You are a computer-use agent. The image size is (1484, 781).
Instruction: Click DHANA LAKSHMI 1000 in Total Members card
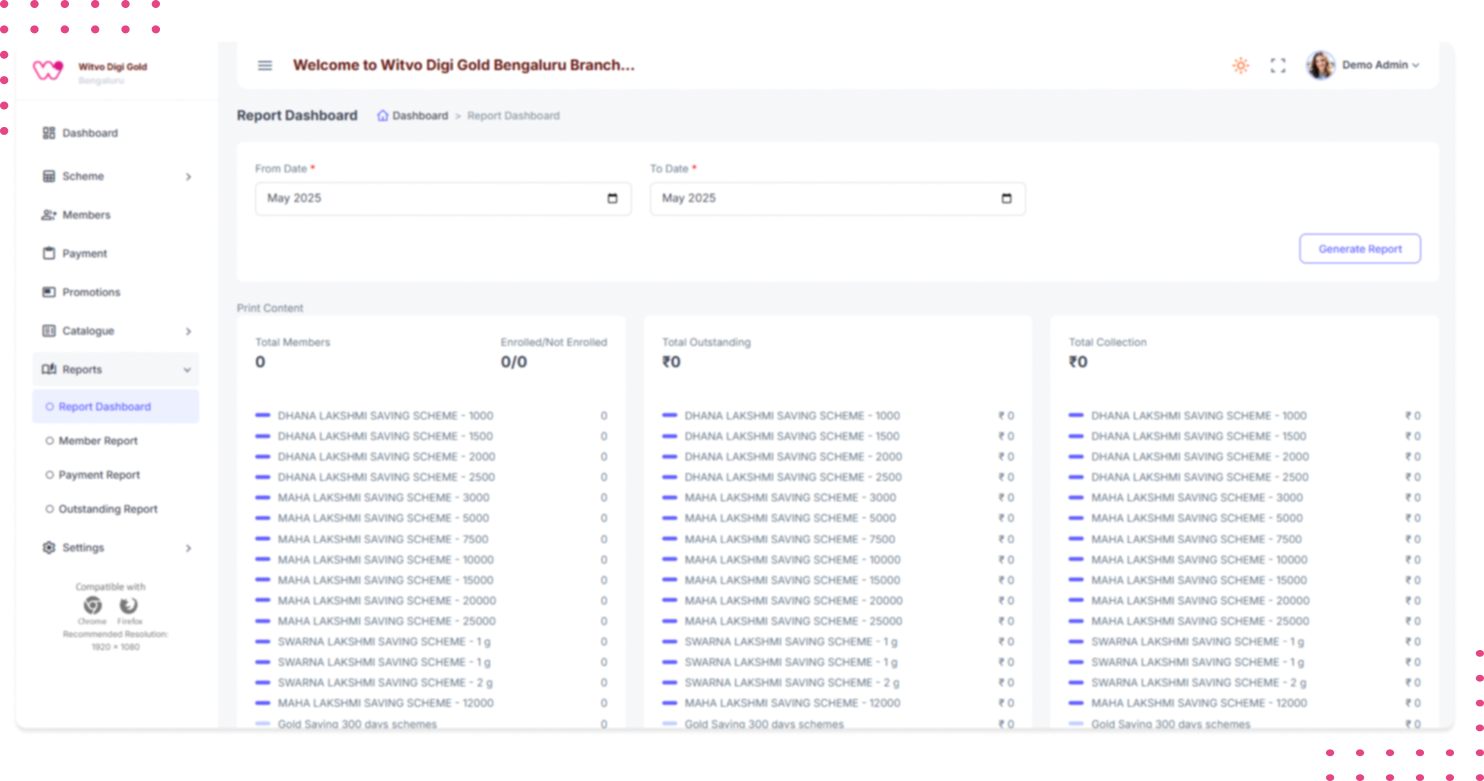click(385, 415)
